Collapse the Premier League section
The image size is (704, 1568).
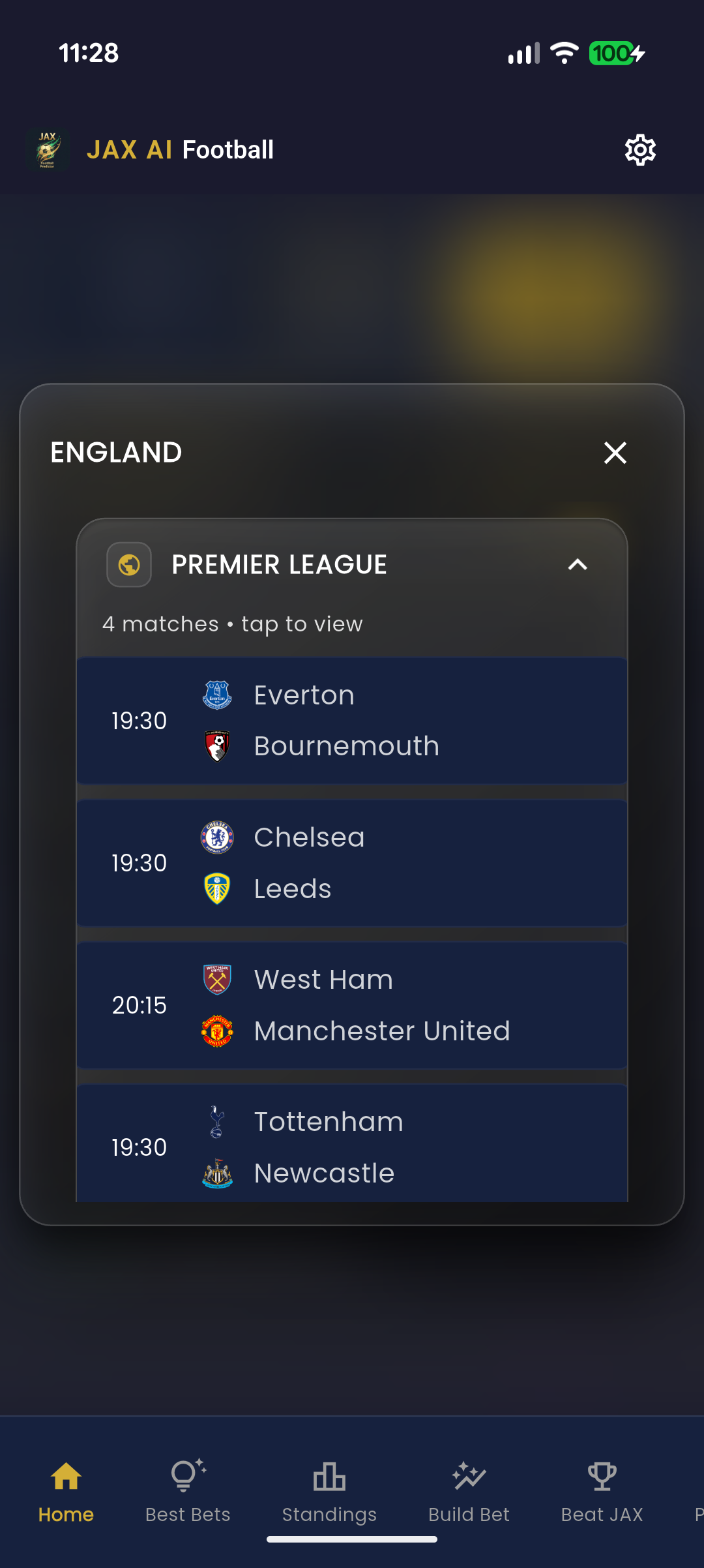click(x=576, y=565)
